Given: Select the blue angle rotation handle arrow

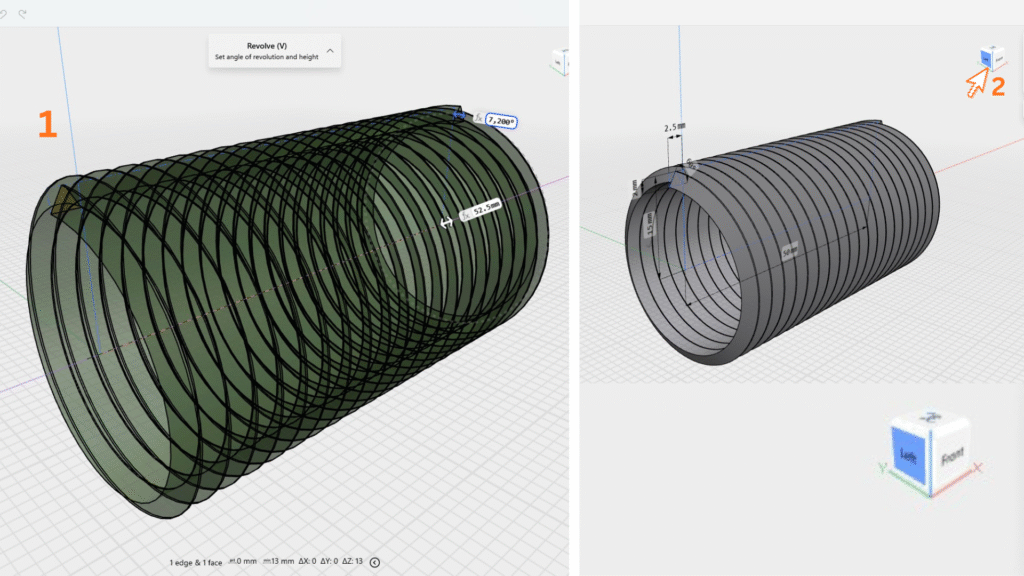Looking at the screenshot, I should click(x=460, y=116).
